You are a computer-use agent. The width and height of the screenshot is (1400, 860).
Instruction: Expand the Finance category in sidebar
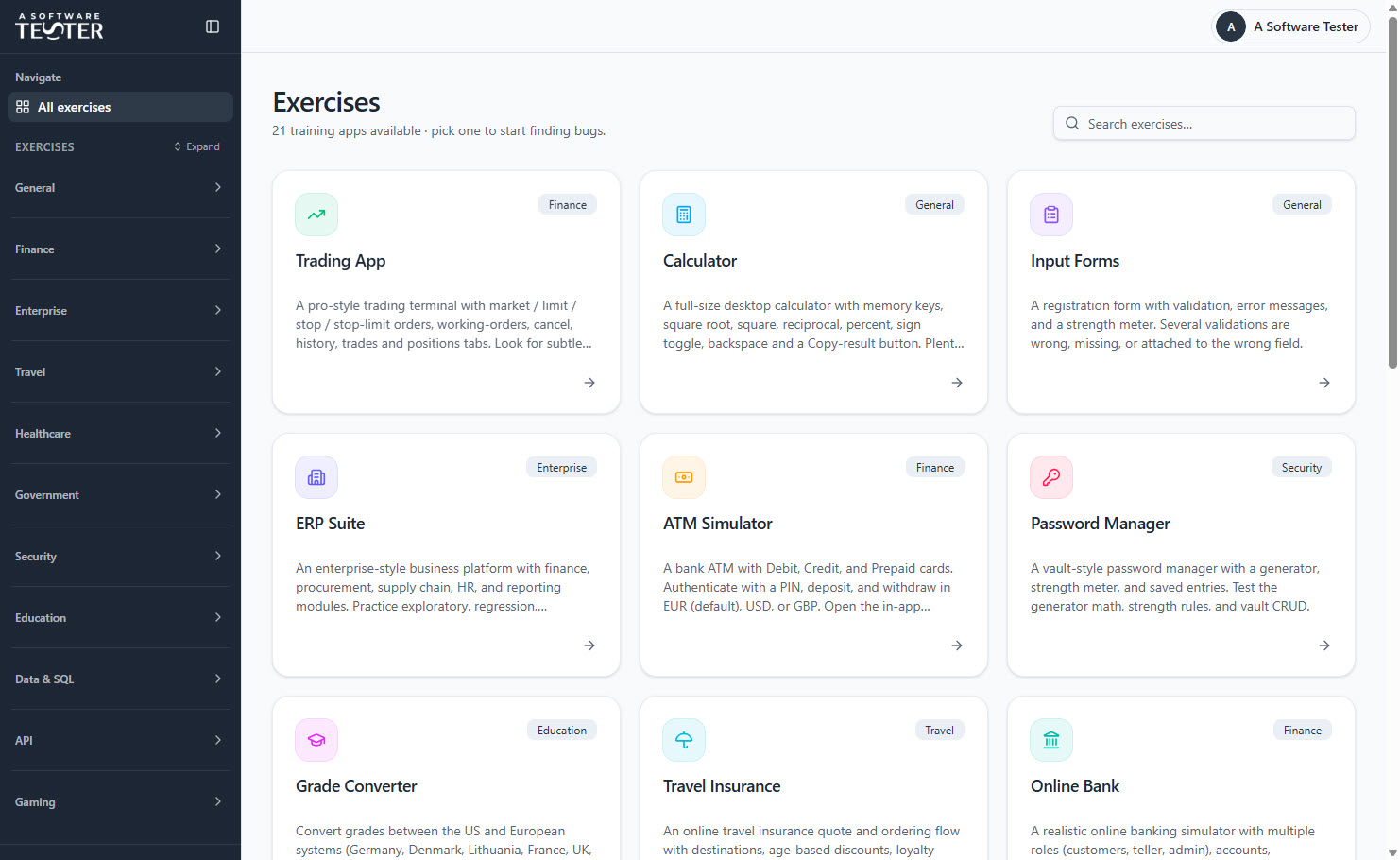(x=120, y=249)
